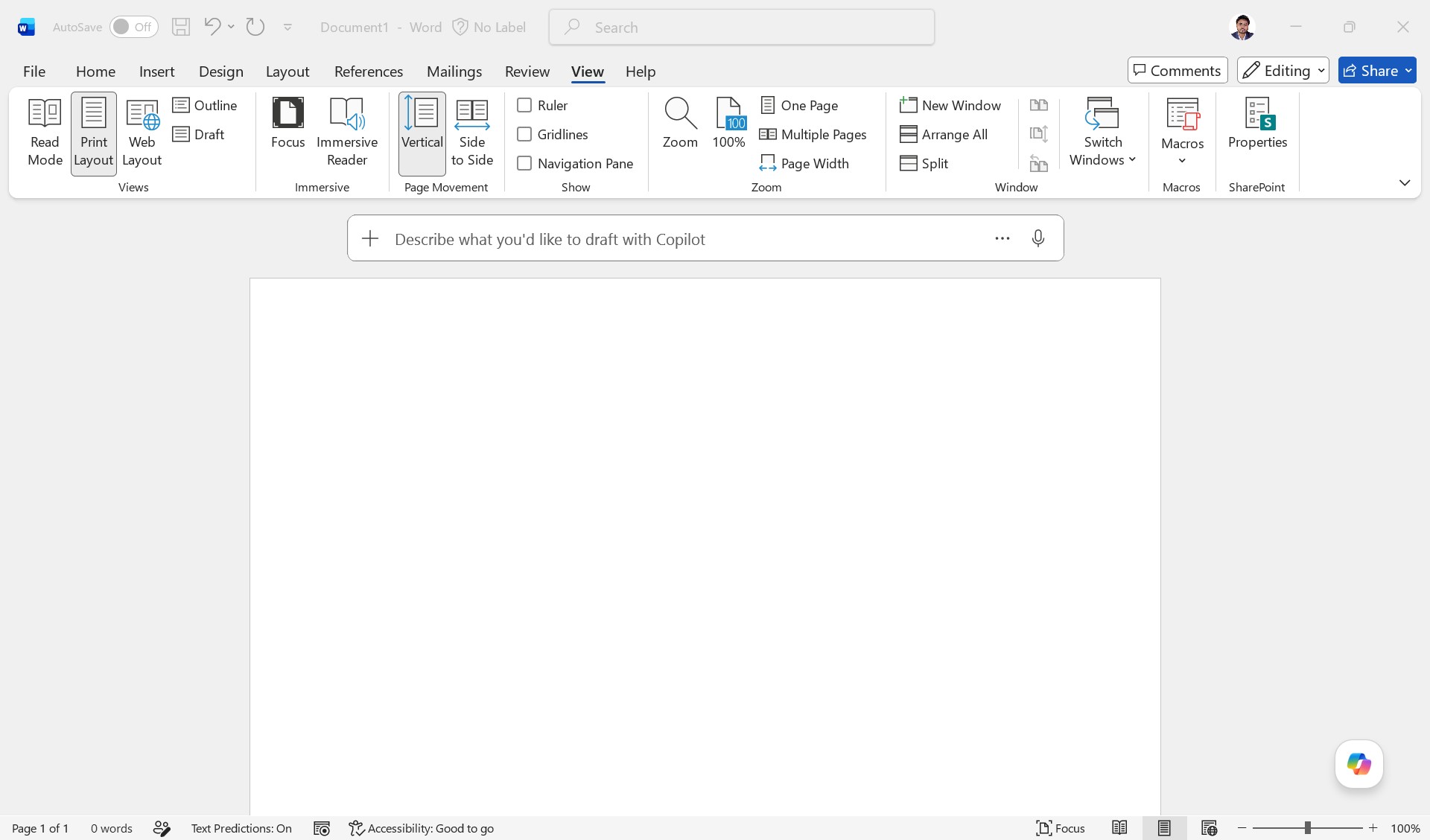1430x840 pixels.
Task: Click Reset Window Position icon
Action: pos(1039,163)
